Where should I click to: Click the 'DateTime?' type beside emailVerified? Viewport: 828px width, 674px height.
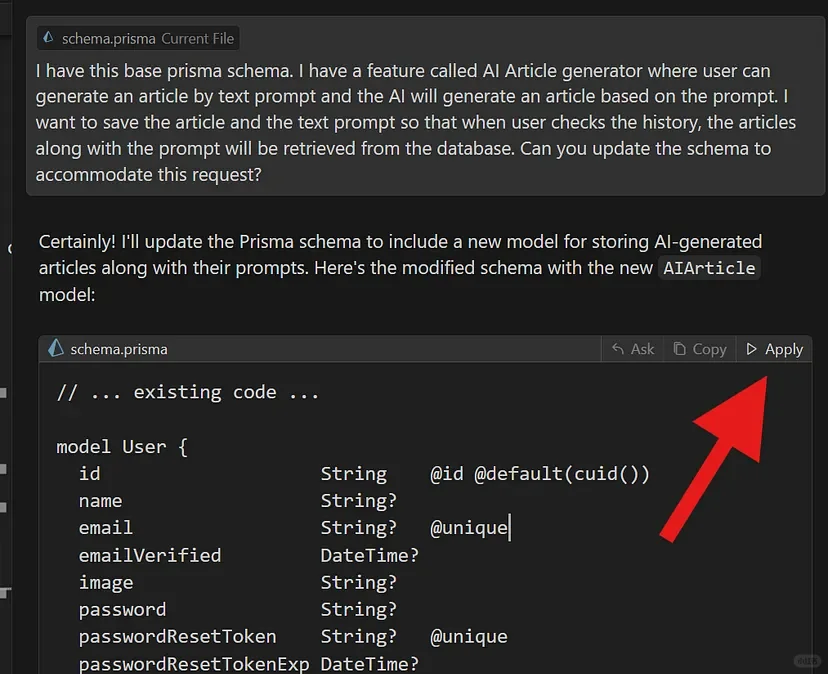tap(369, 555)
